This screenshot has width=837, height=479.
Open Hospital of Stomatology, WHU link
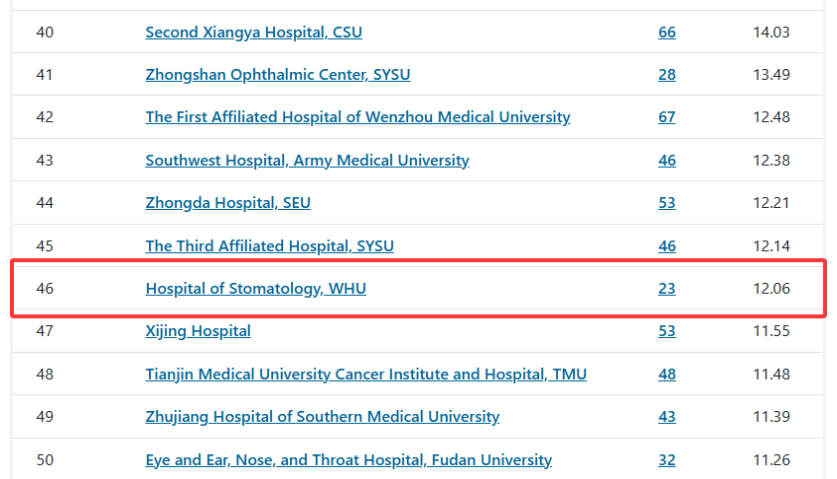pyautogui.click(x=256, y=288)
